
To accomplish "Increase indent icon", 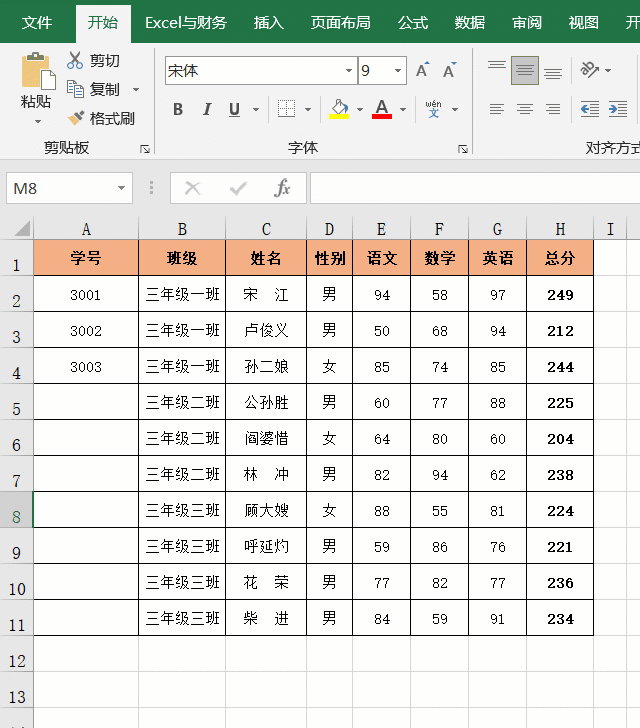I will tap(618, 109).
